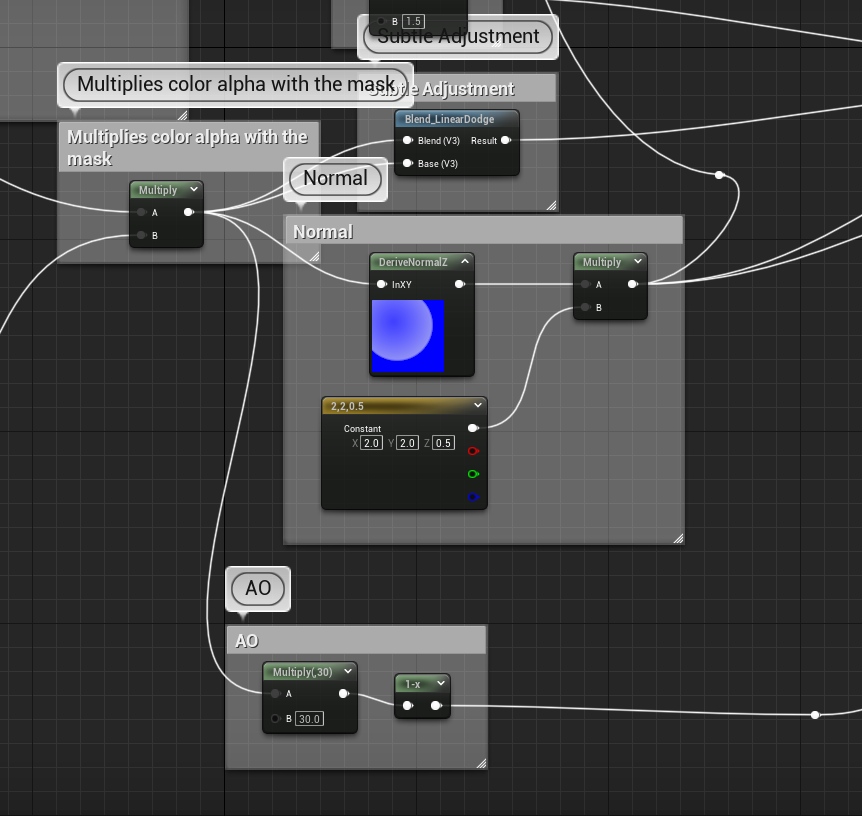Screen dimensions: 862x816
Task: Click the Subtle Adjustment comment bubble
Action: (458, 36)
